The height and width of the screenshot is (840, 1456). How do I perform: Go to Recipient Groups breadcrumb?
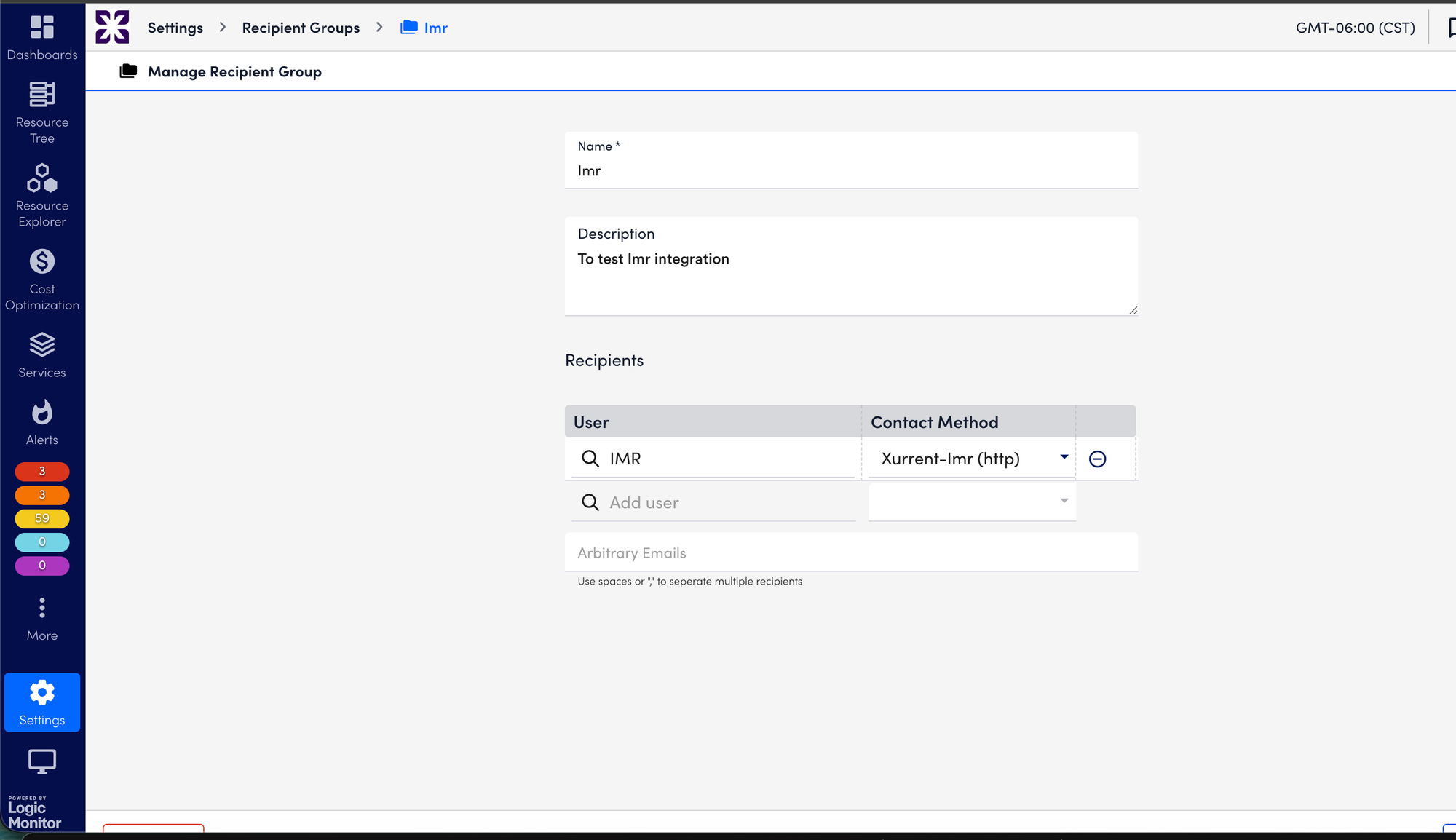pyautogui.click(x=301, y=28)
